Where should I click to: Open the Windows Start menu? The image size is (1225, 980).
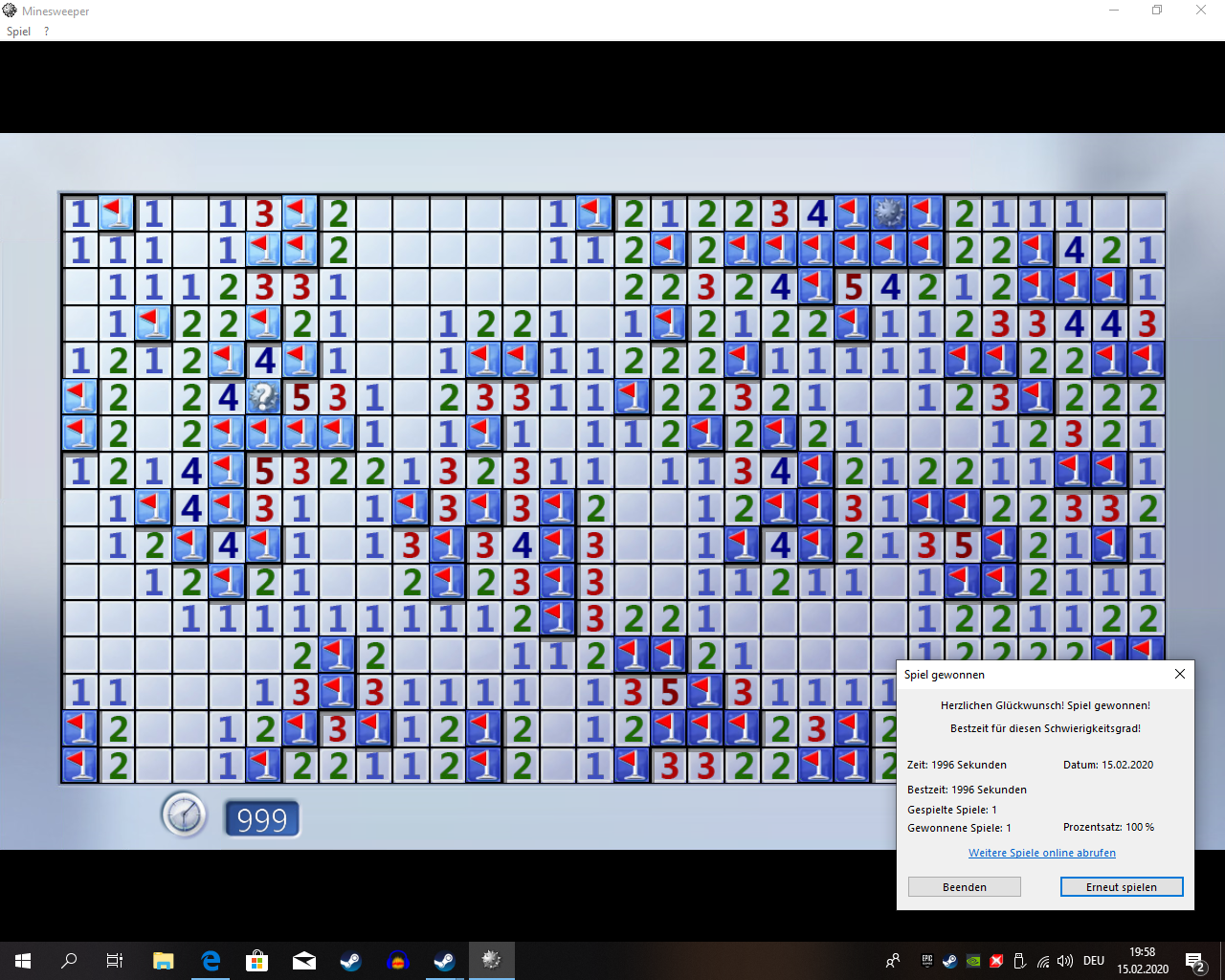click(23, 961)
